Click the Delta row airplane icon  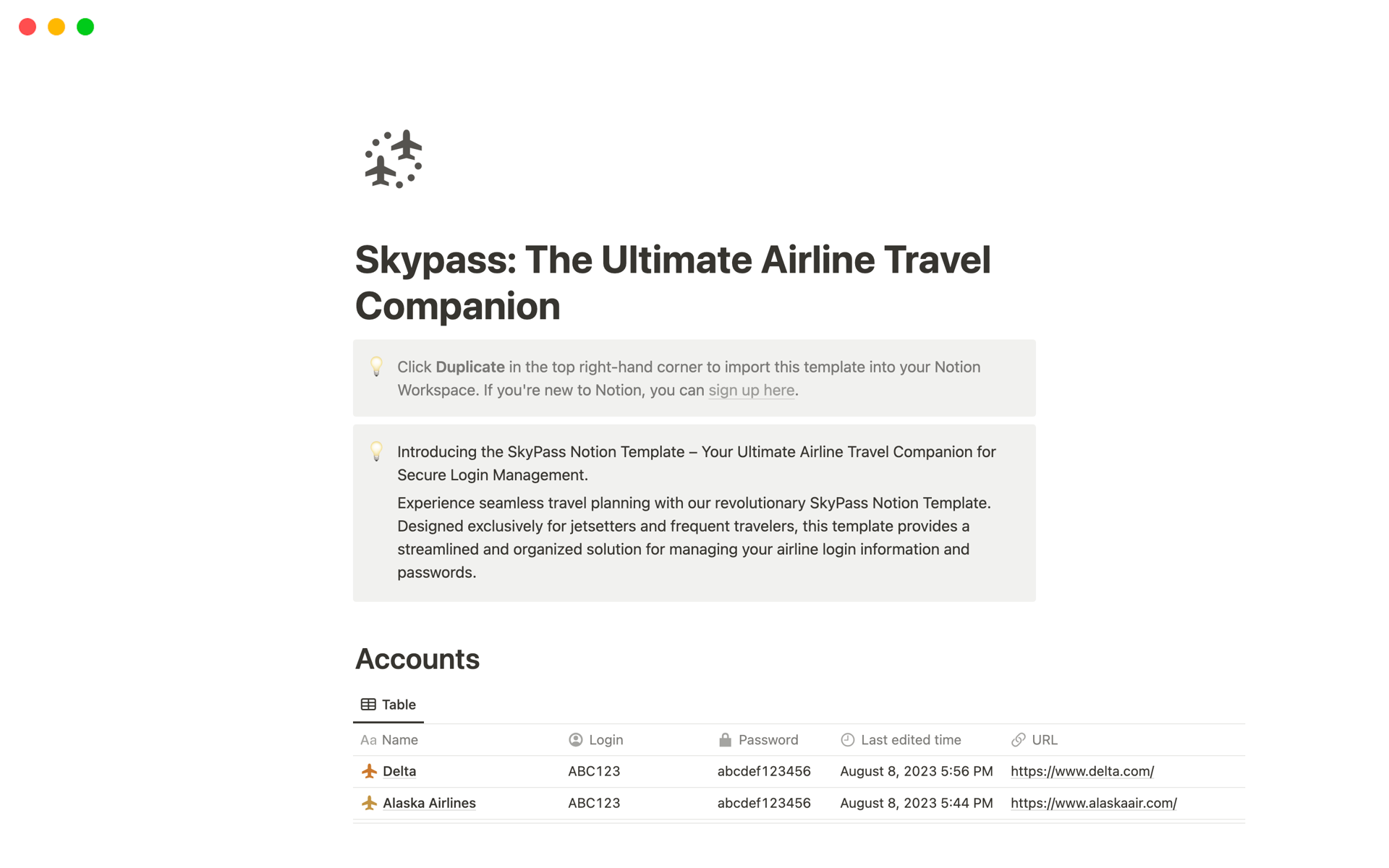coord(369,771)
